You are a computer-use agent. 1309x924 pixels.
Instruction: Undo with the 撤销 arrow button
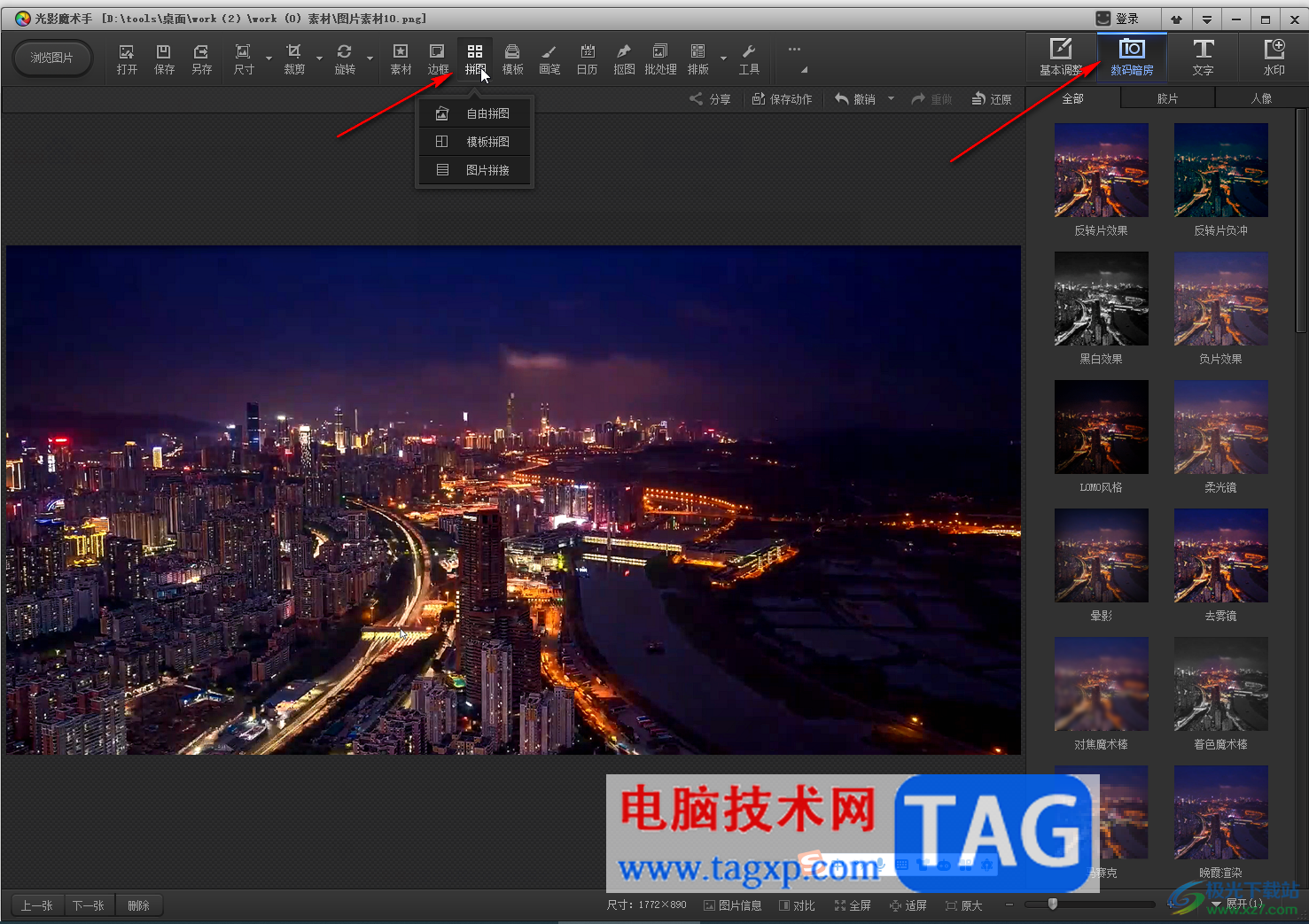tap(854, 99)
